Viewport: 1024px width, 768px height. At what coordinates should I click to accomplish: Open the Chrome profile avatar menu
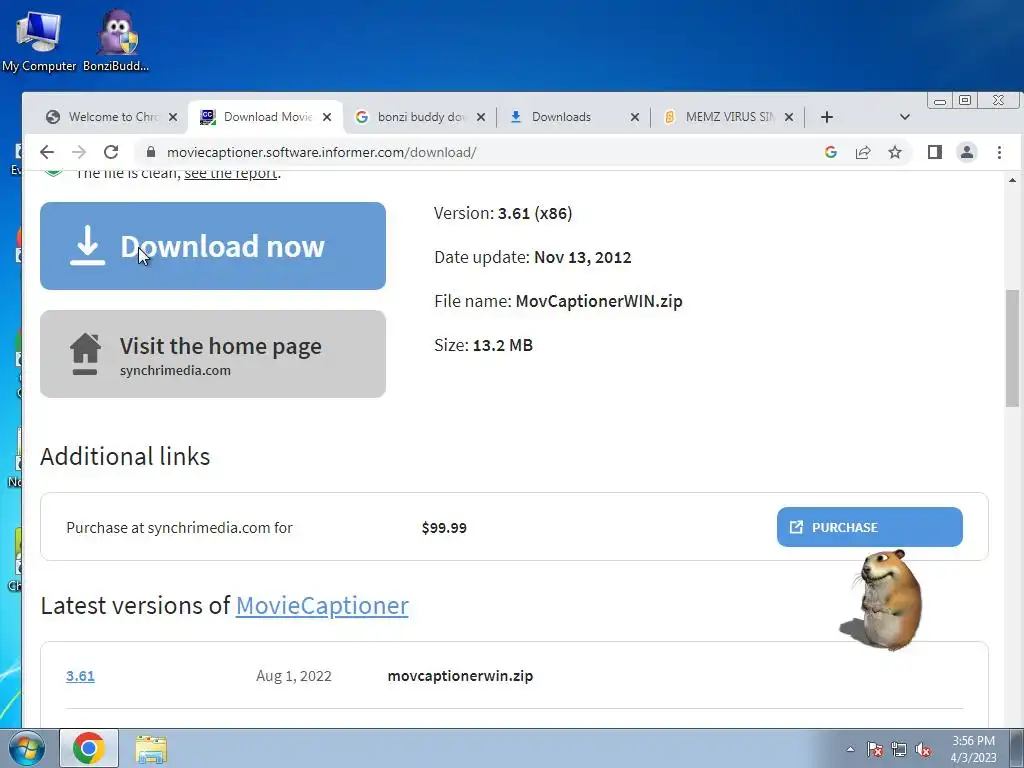[x=967, y=152]
